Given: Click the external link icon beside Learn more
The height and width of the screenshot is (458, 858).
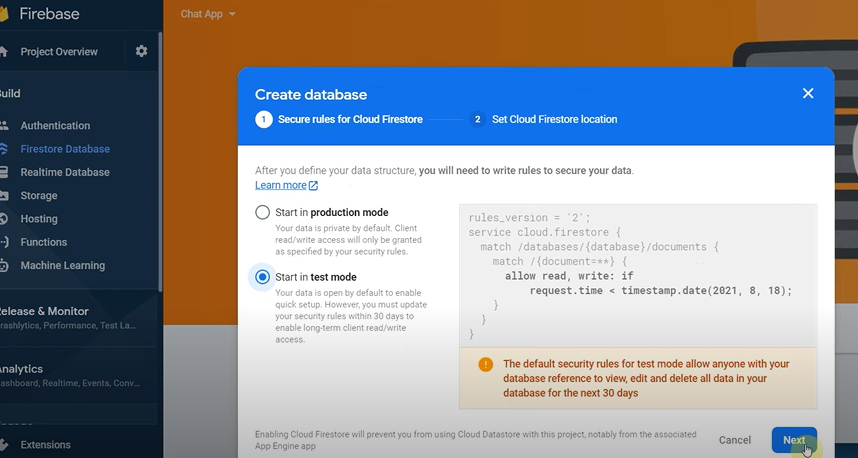Looking at the screenshot, I should [314, 185].
